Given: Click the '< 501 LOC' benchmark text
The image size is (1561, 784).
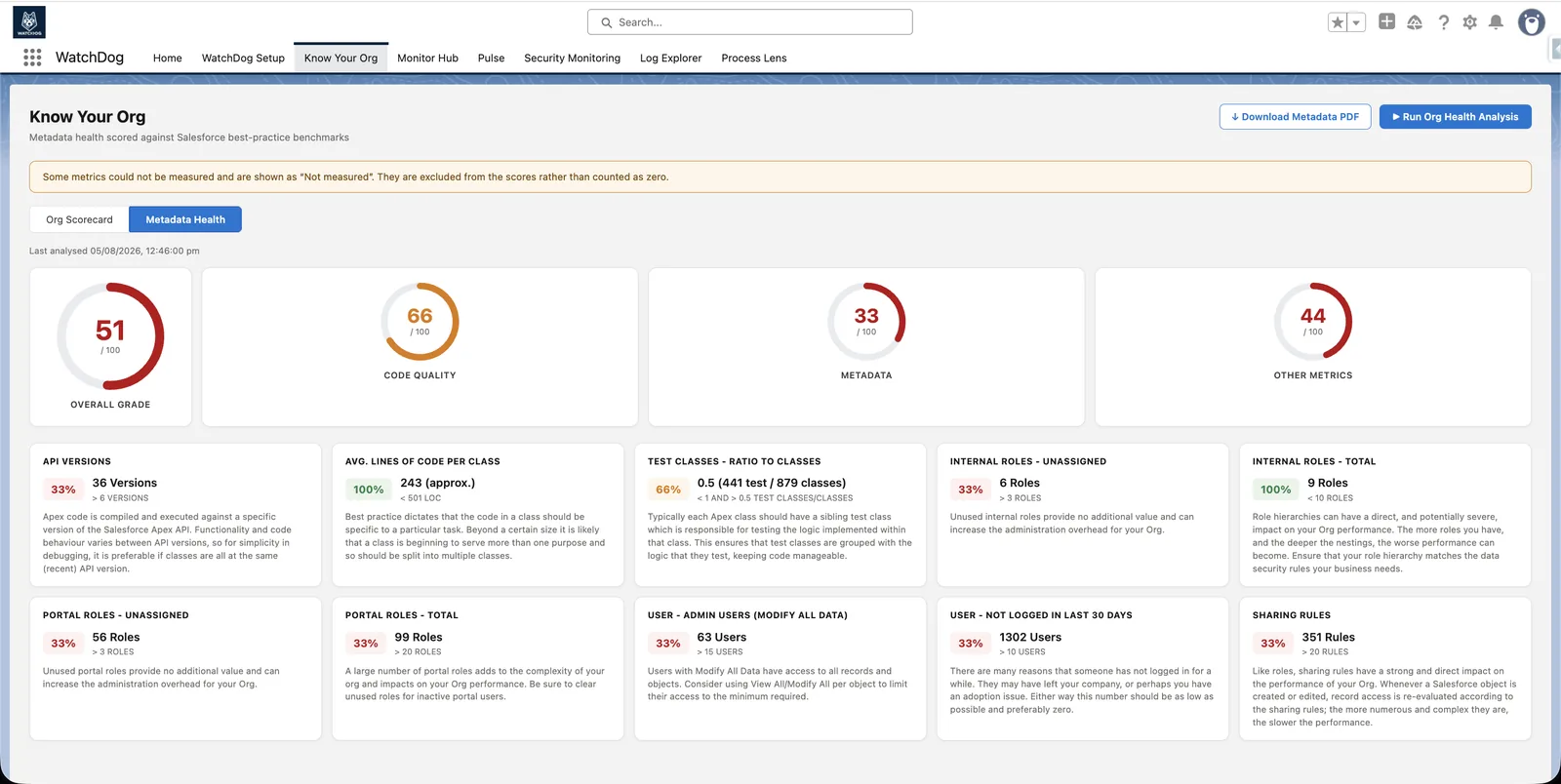Looking at the screenshot, I should tap(420, 498).
